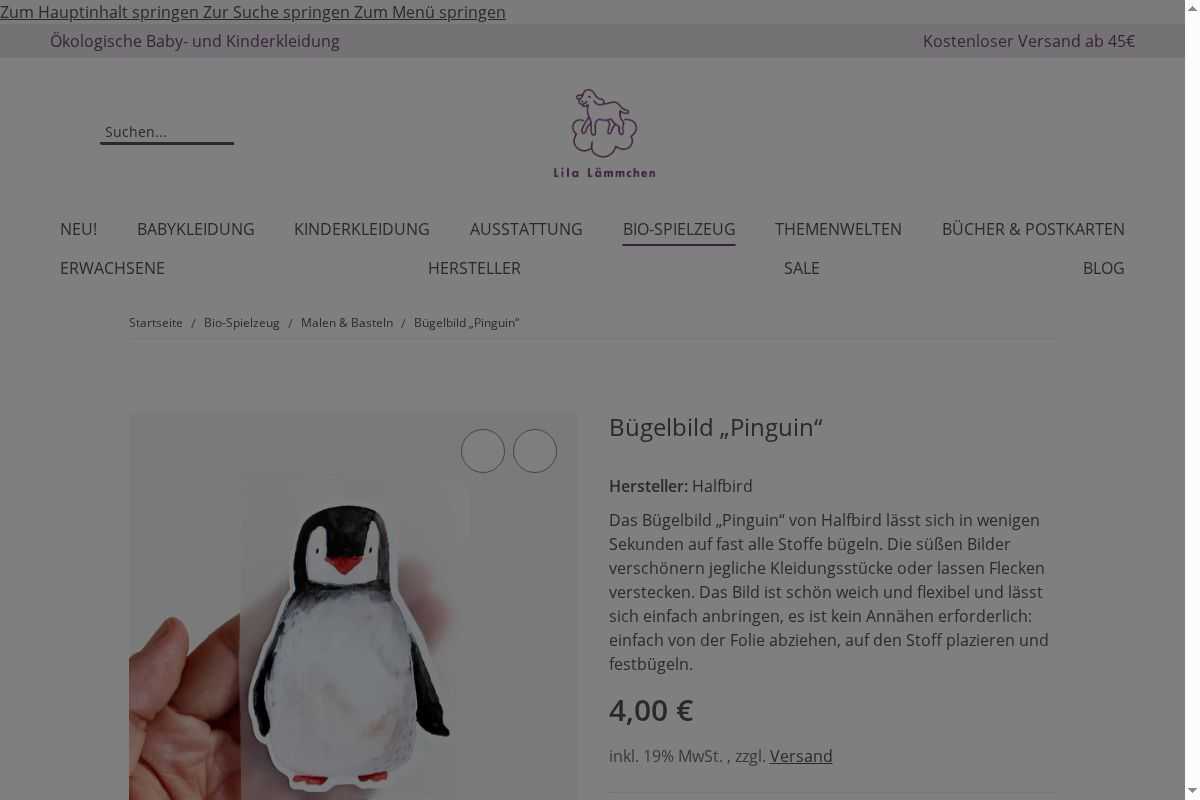The height and width of the screenshot is (800, 1200).
Task: Go to Bücher & Postkarten
Action: pyautogui.click(x=1033, y=229)
